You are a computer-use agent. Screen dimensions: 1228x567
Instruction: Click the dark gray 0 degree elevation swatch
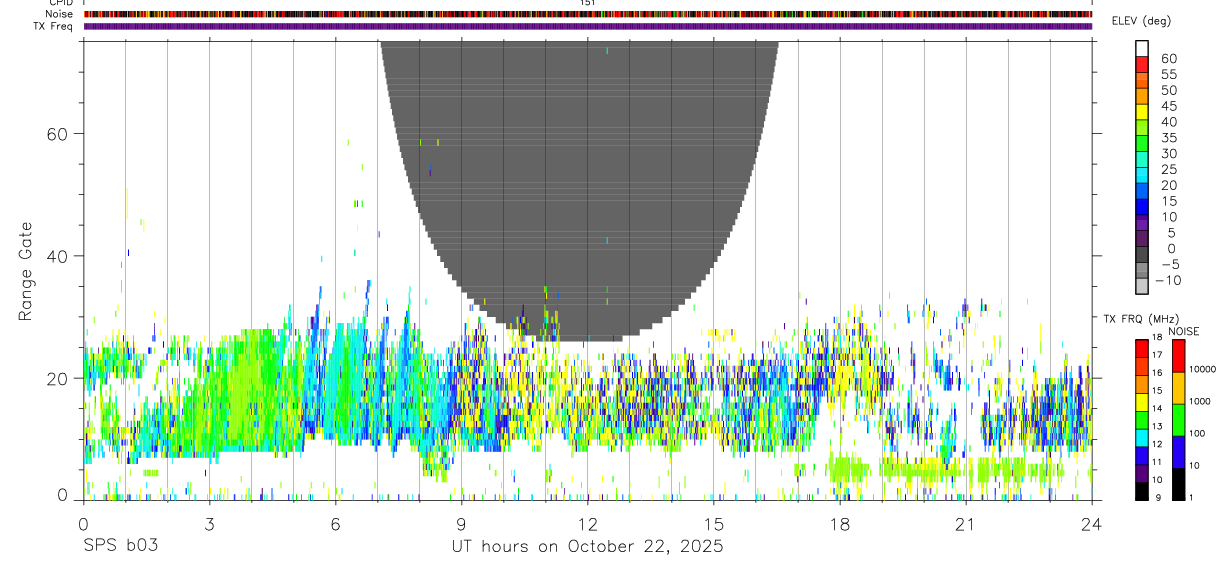(x=1142, y=254)
